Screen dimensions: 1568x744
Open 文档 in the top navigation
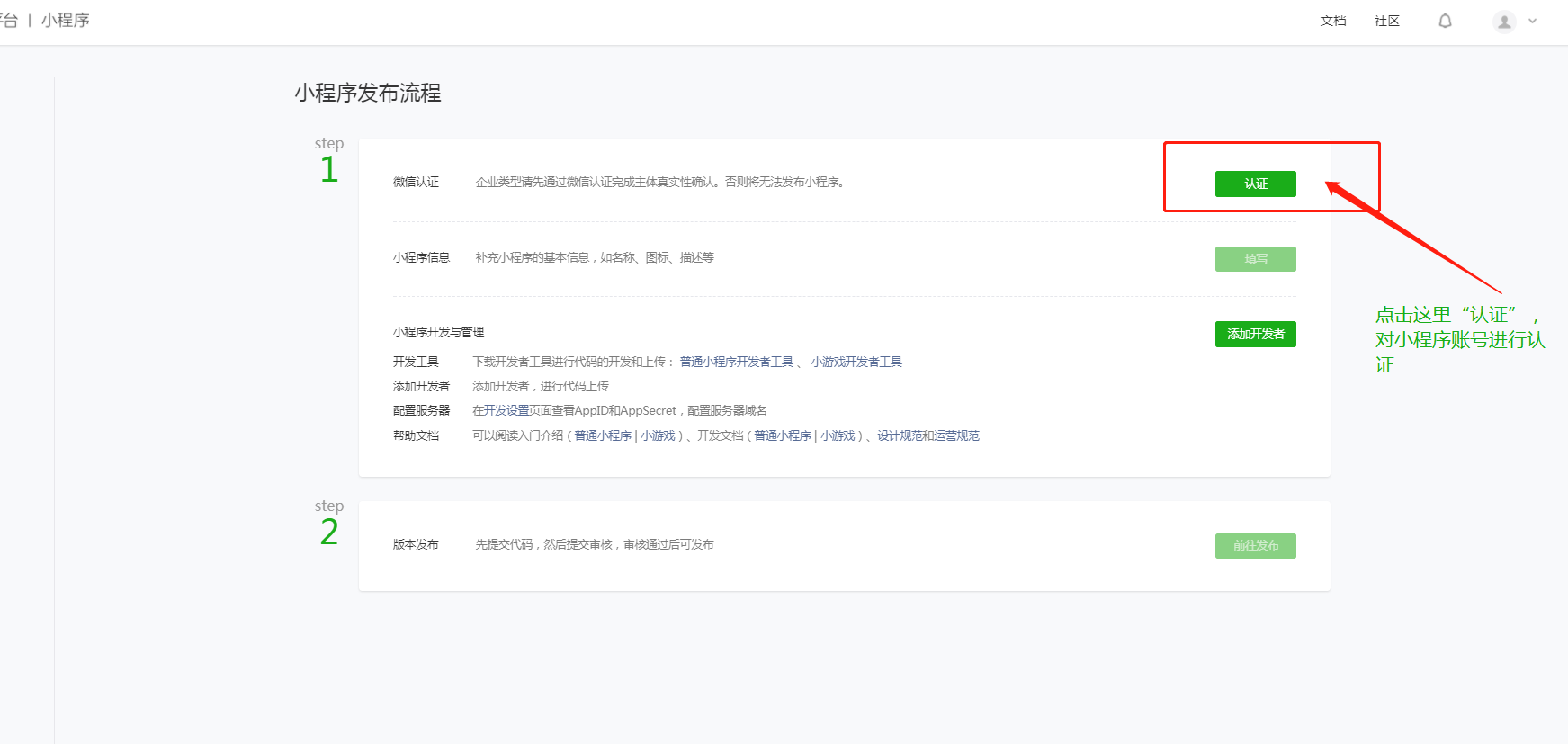pos(1333,21)
